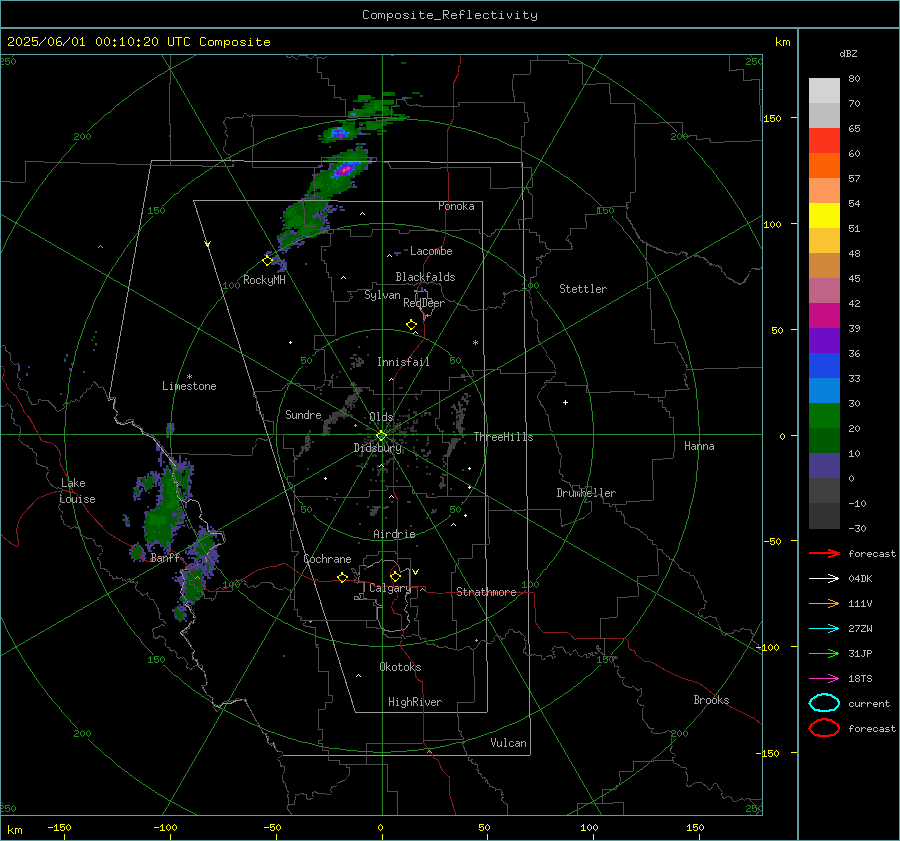This screenshot has height=841, width=900.
Task: Click the Ponoka city label
Action: pos(456,206)
